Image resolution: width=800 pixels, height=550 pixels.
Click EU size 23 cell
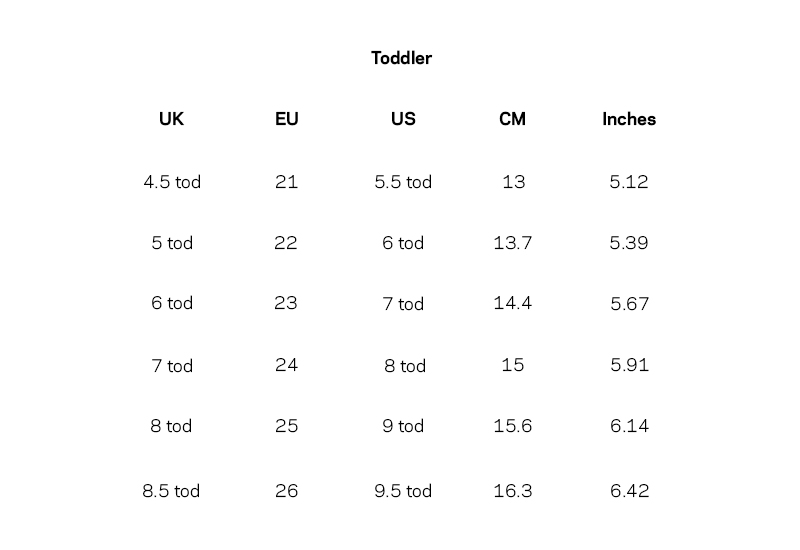[x=286, y=303]
